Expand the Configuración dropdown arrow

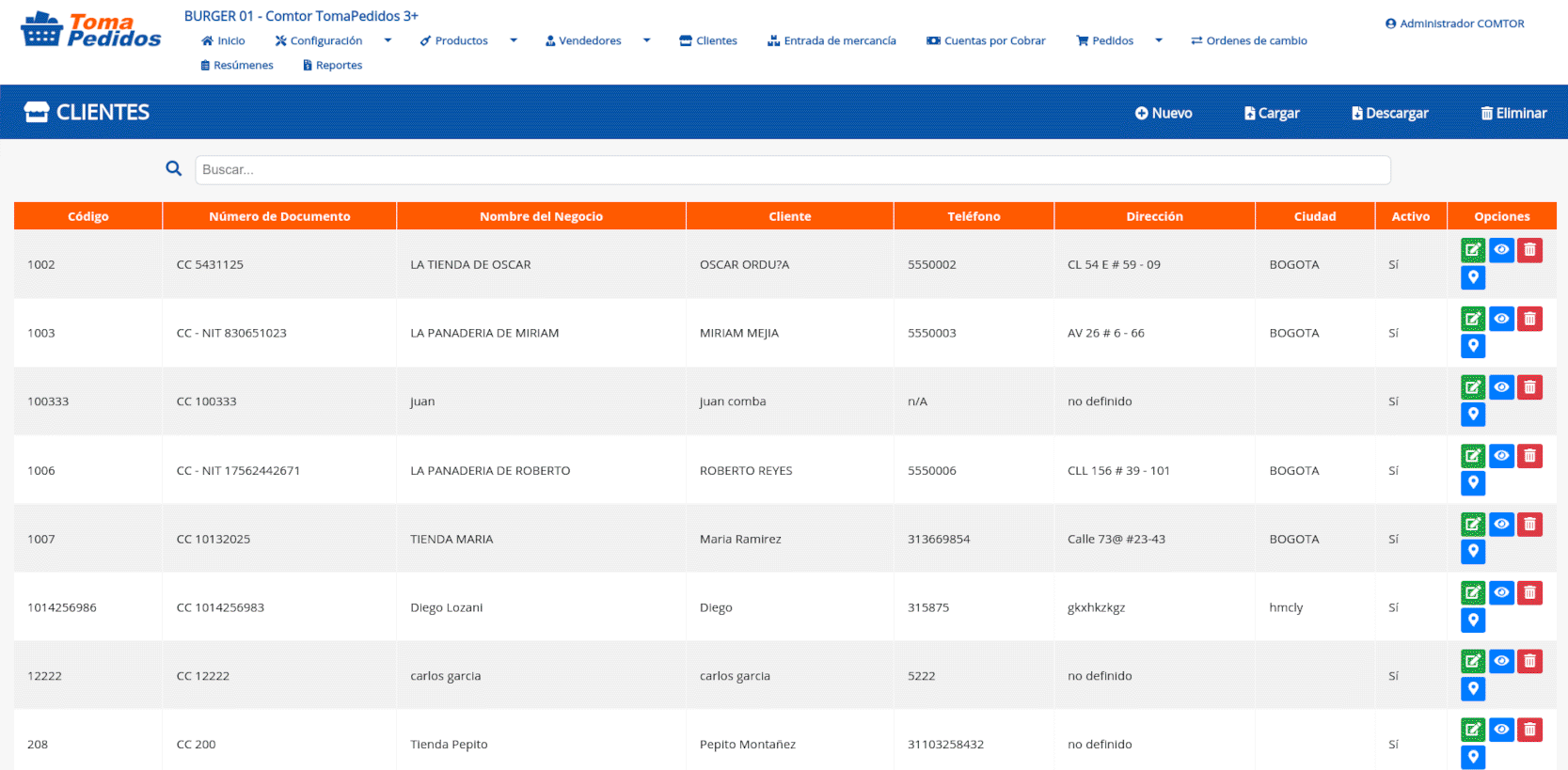[388, 40]
